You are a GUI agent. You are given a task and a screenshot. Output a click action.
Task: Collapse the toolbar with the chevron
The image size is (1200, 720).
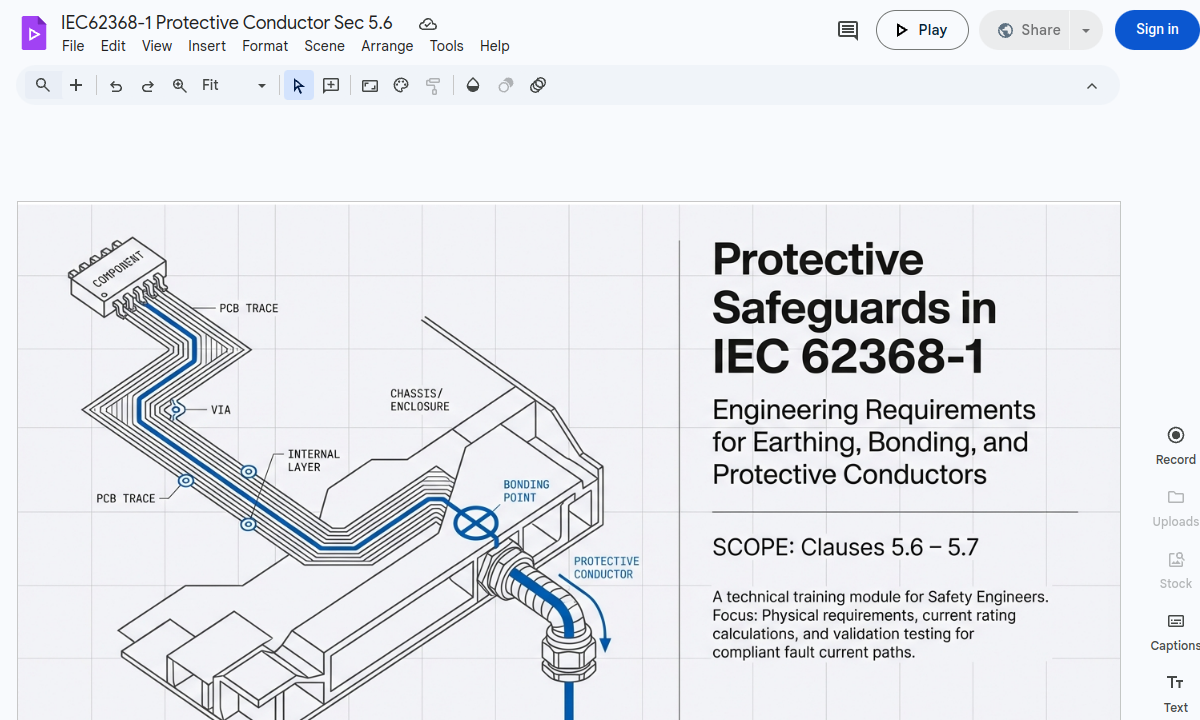(1092, 85)
